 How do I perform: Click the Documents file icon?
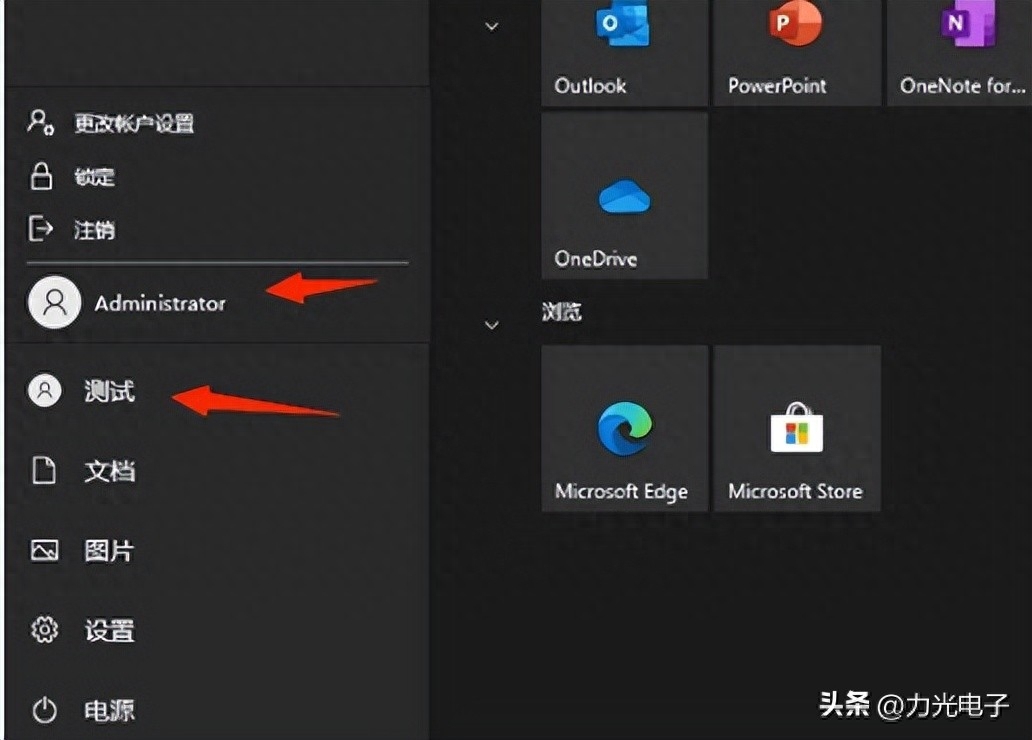tap(44, 471)
